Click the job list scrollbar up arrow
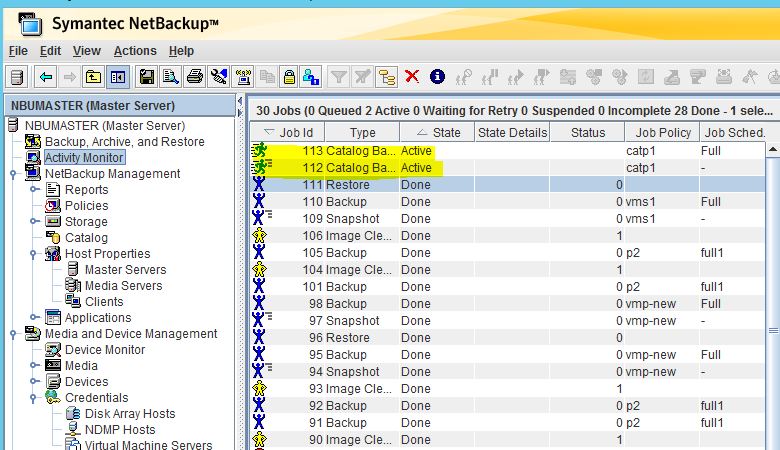 (773, 149)
